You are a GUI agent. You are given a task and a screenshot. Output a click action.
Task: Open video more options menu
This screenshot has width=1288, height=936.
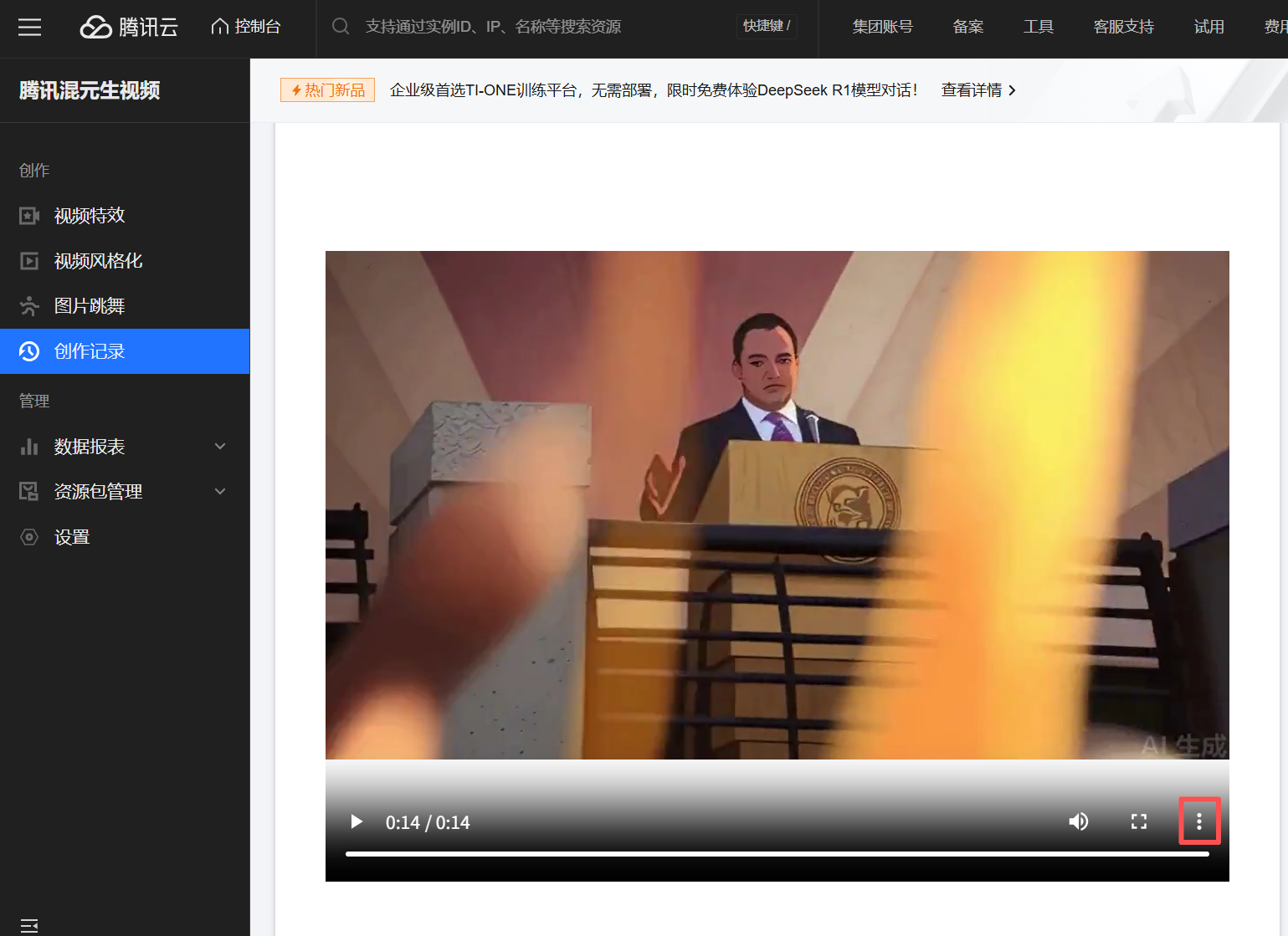(x=1199, y=821)
